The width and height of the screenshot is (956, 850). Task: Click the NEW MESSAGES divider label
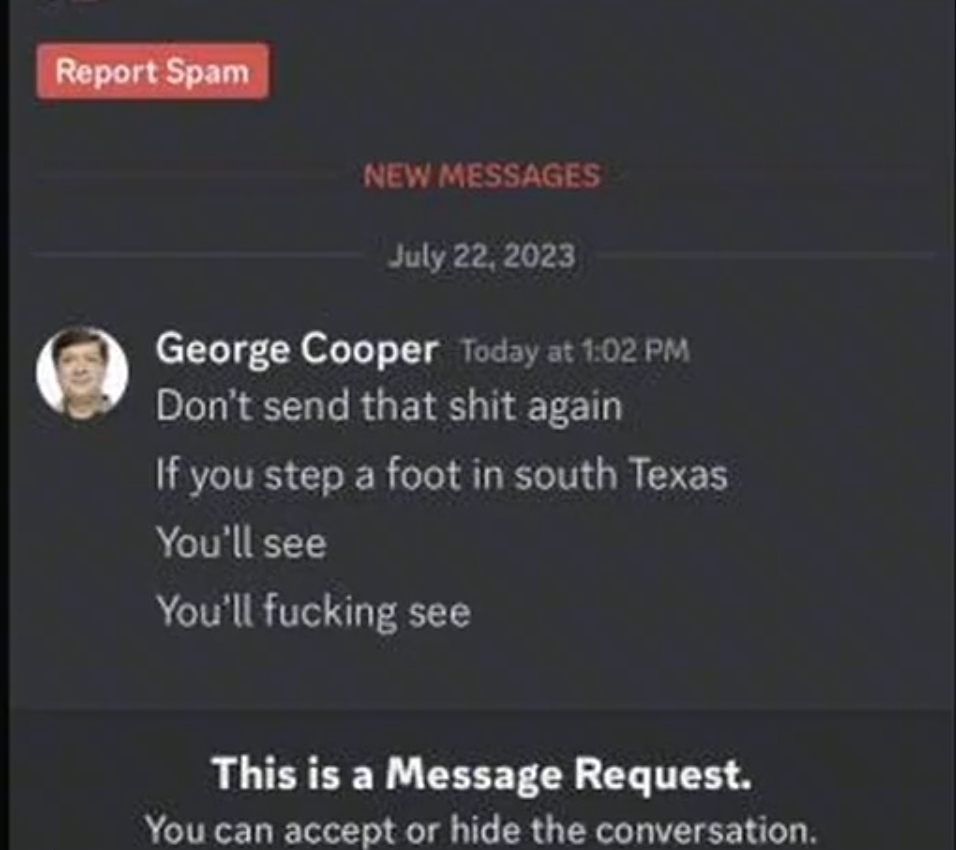click(x=482, y=176)
